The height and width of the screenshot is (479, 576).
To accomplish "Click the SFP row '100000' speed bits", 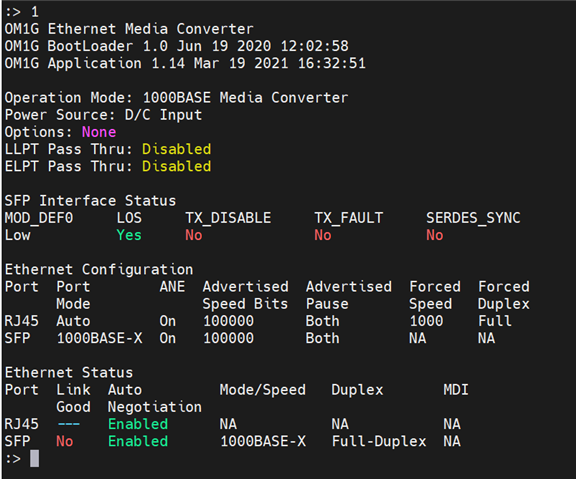I will coord(228,338).
